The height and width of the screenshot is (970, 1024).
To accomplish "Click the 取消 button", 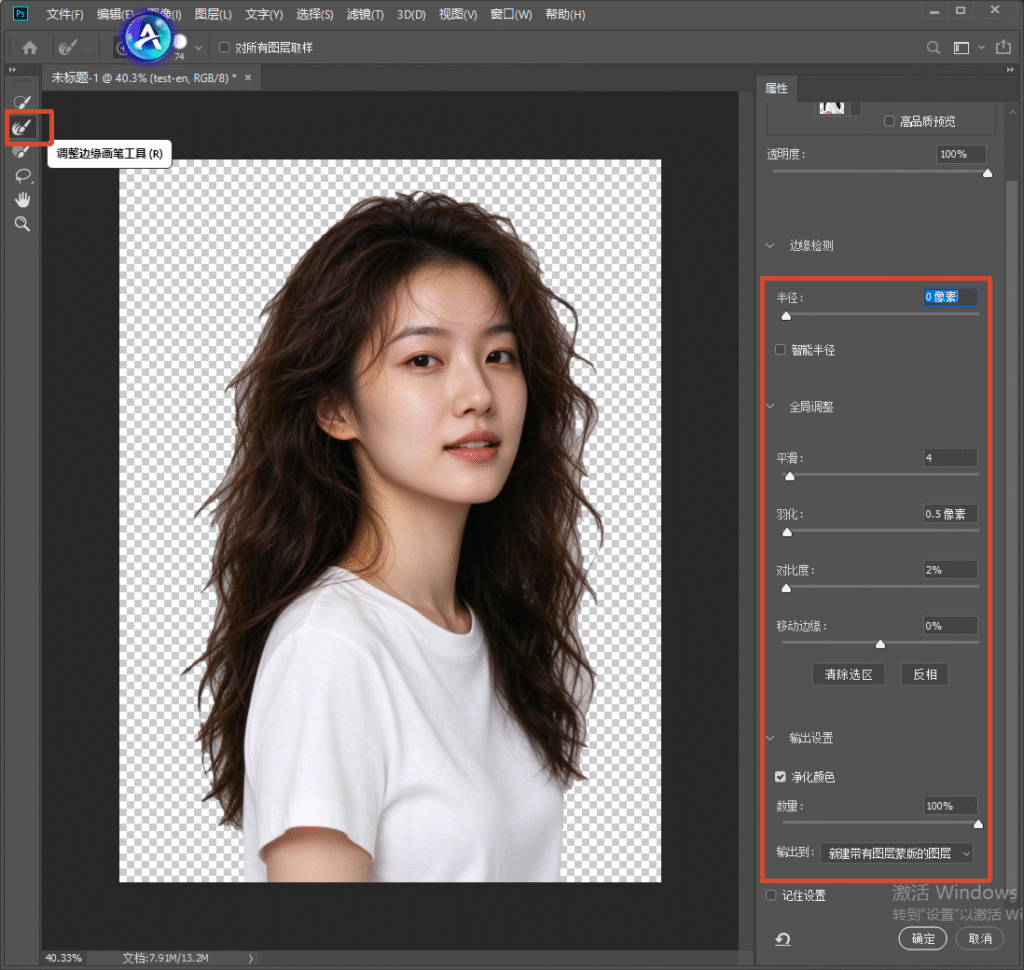I will (980, 939).
